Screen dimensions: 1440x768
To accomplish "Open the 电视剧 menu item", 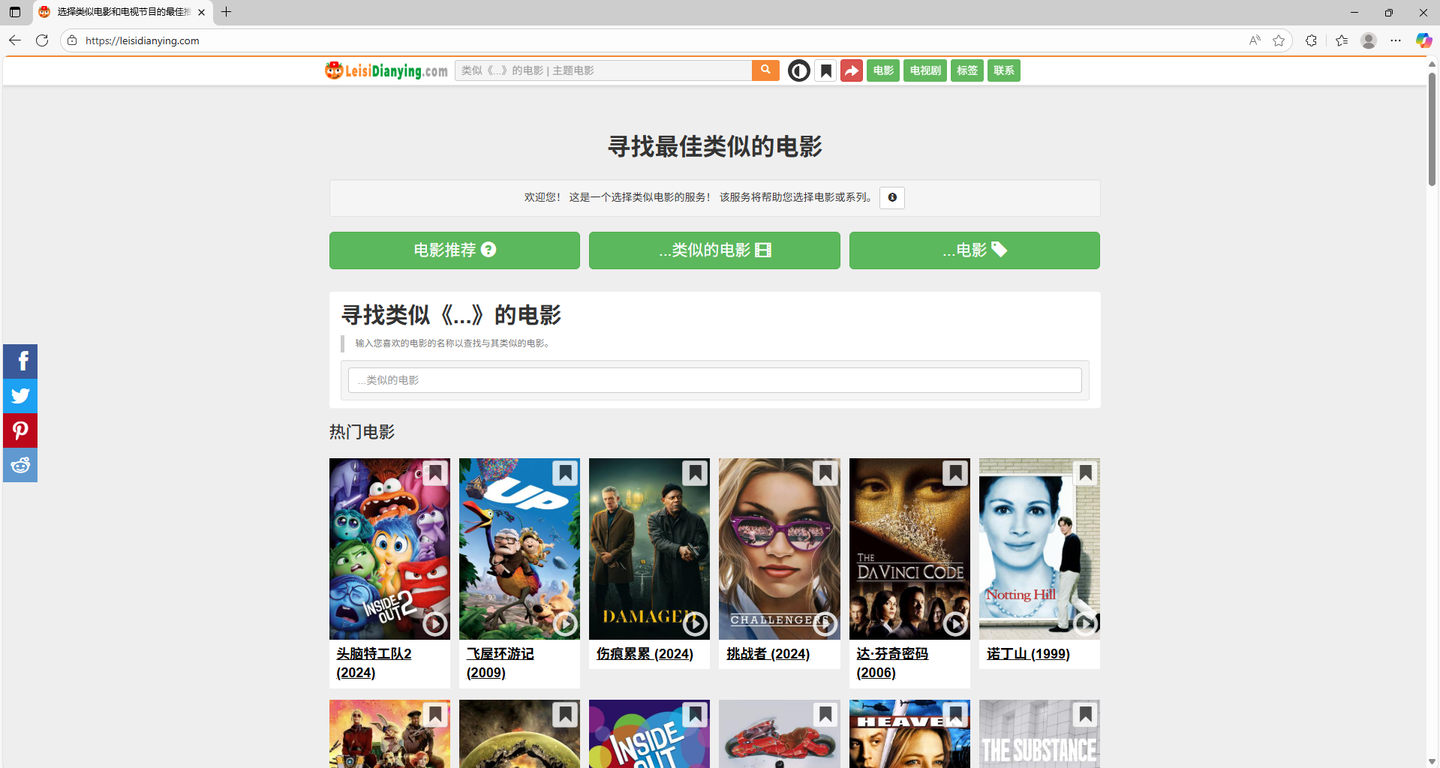I will [x=925, y=71].
